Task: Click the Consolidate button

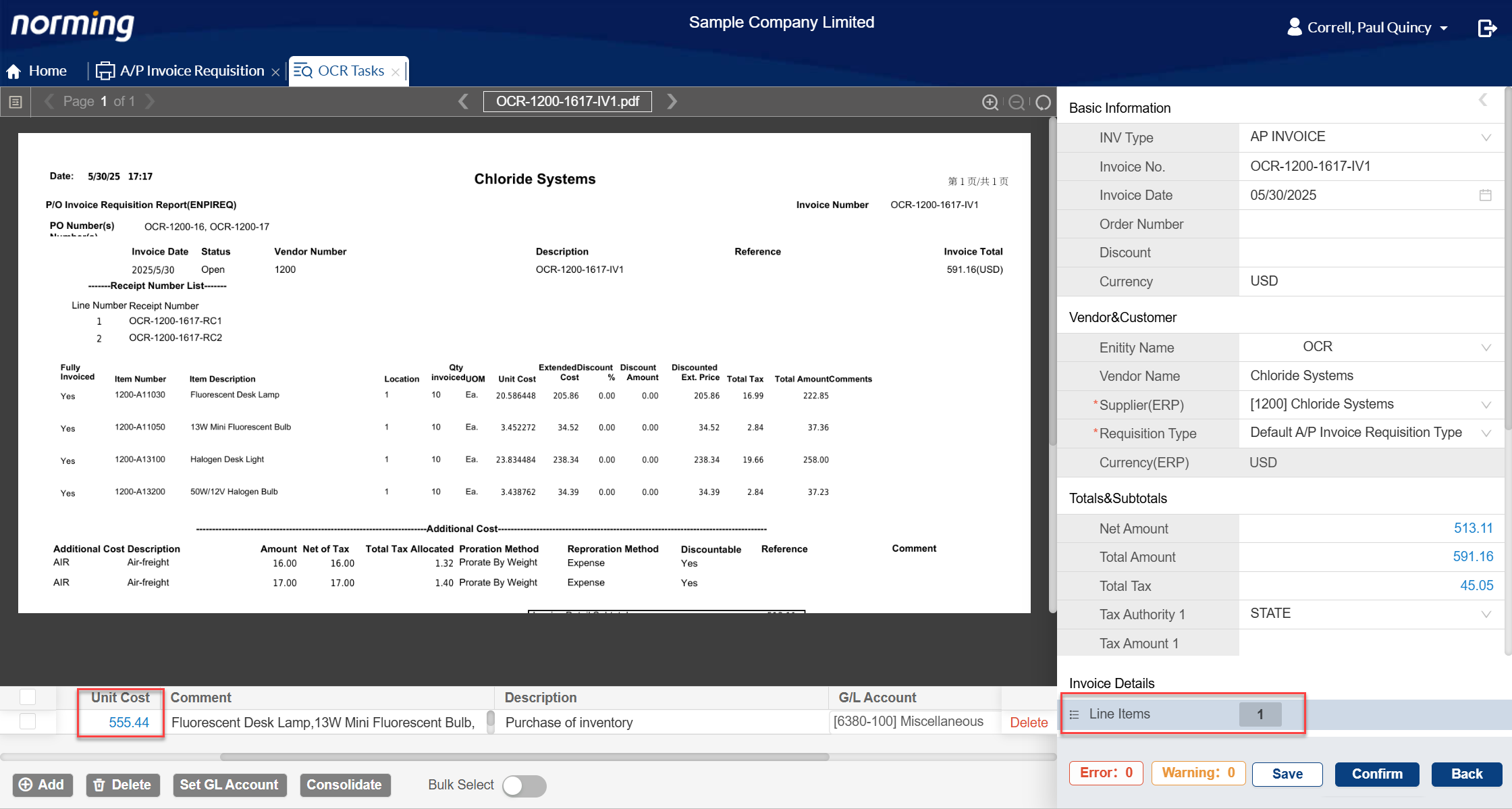Action: pyautogui.click(x=344, y=785)
